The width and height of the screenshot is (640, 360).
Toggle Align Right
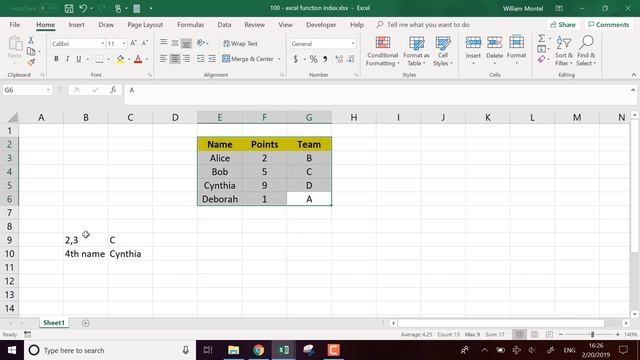tap(186, 59)
